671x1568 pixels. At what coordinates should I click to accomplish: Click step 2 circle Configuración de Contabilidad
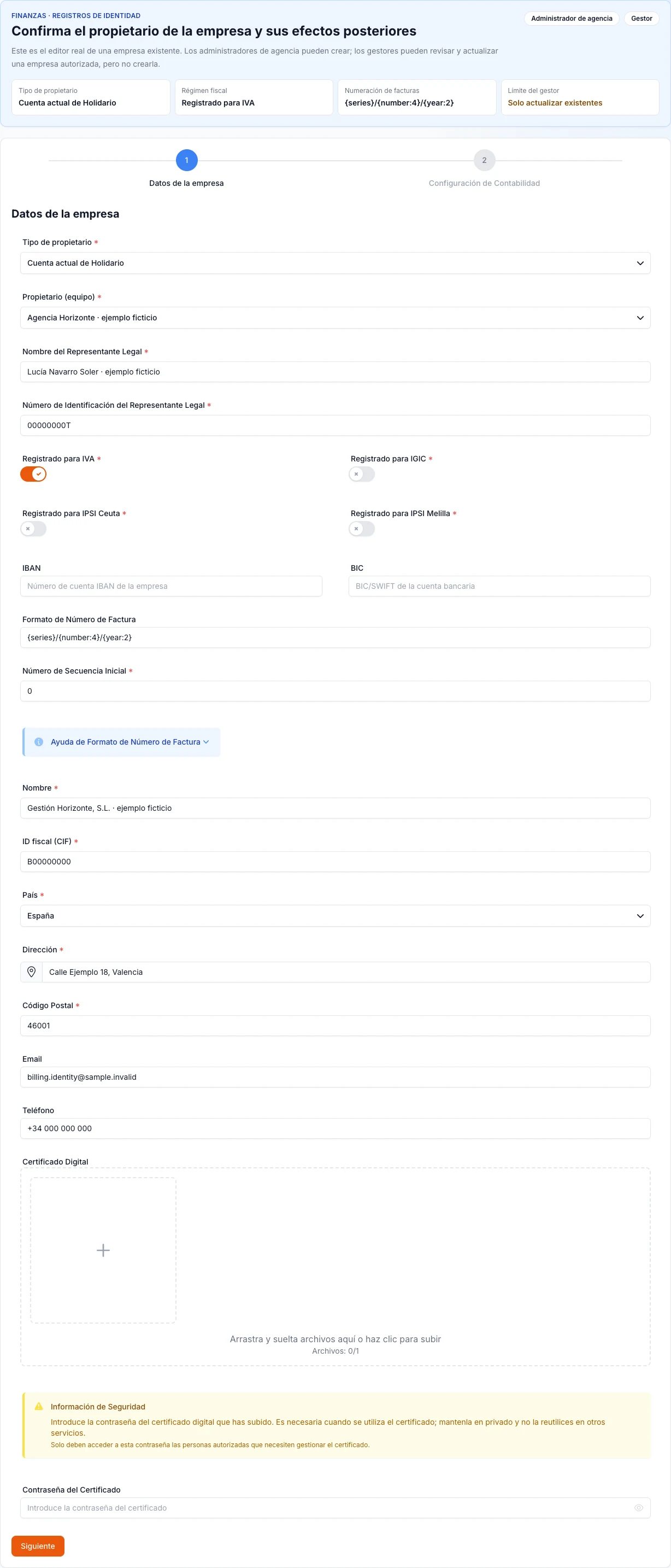click(x=484, y=160)
